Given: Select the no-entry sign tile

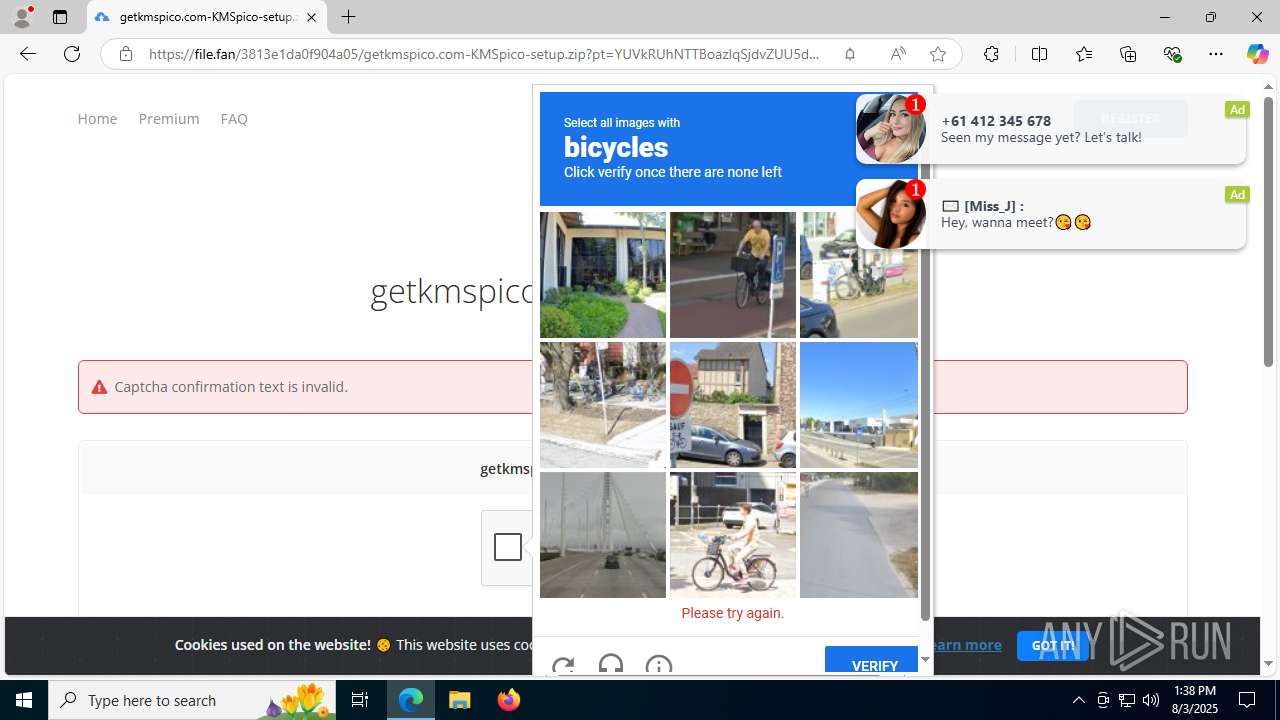Looking at the screenshot, I should click(x=733, y=405).
